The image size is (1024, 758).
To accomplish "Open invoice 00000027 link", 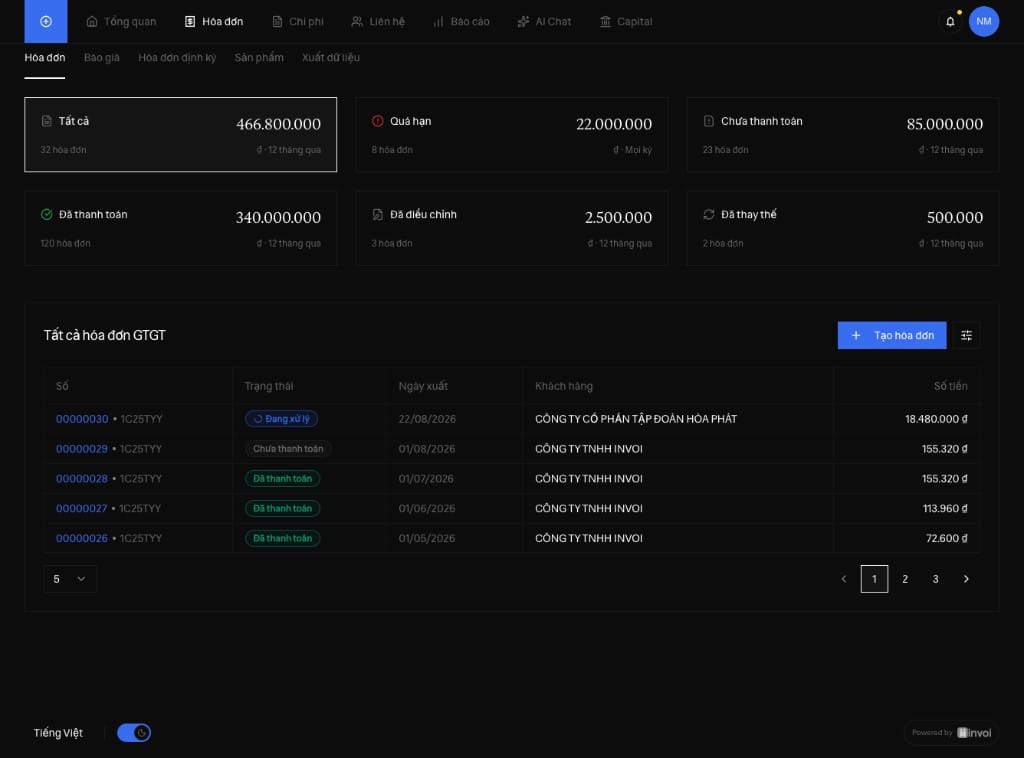I will (82, 509).
